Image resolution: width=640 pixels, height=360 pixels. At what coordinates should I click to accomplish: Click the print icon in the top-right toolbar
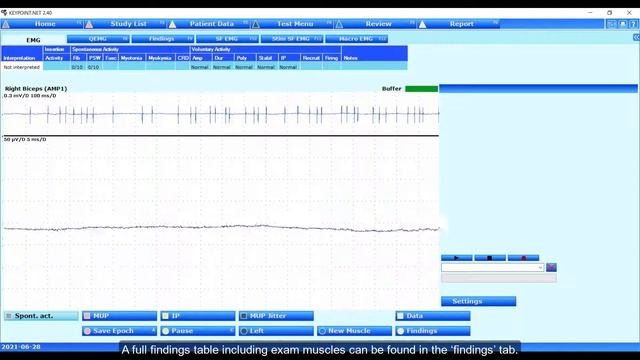point(622,24)
